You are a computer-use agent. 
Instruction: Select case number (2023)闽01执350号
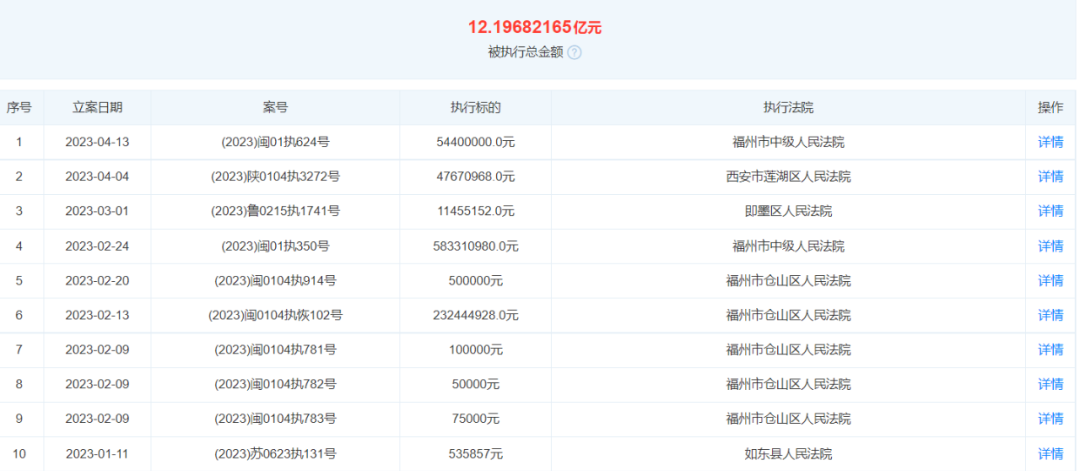coord(275,246)
